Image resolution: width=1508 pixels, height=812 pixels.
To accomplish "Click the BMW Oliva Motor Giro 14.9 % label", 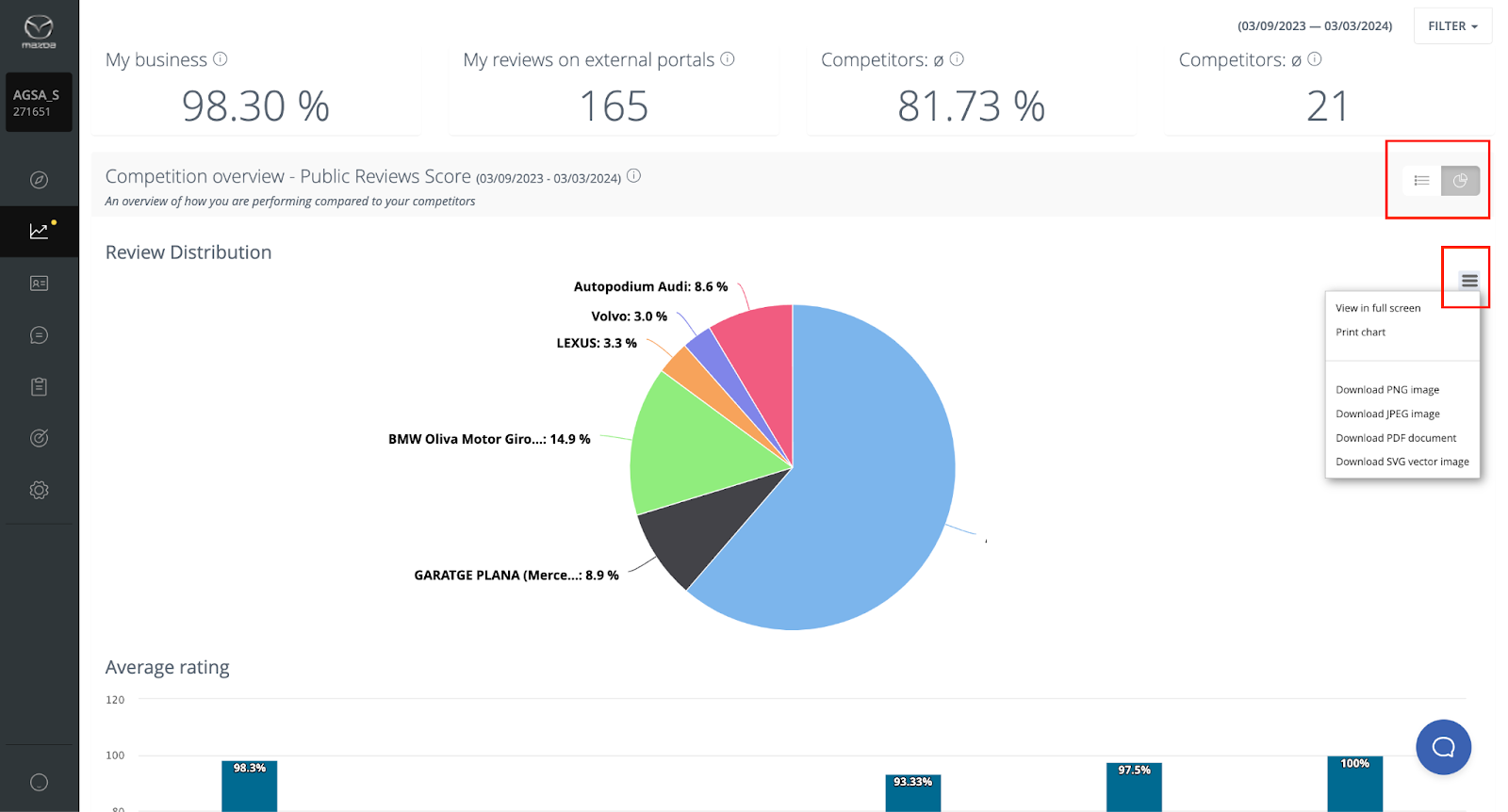I will click(489, 439).
